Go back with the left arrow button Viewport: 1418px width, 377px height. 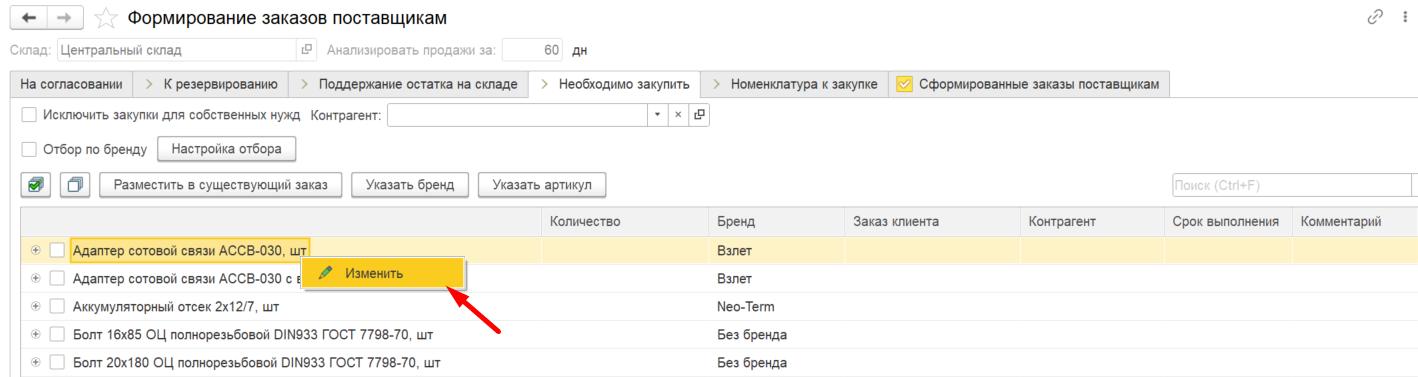pyautogui.click(x=28, y=18)
